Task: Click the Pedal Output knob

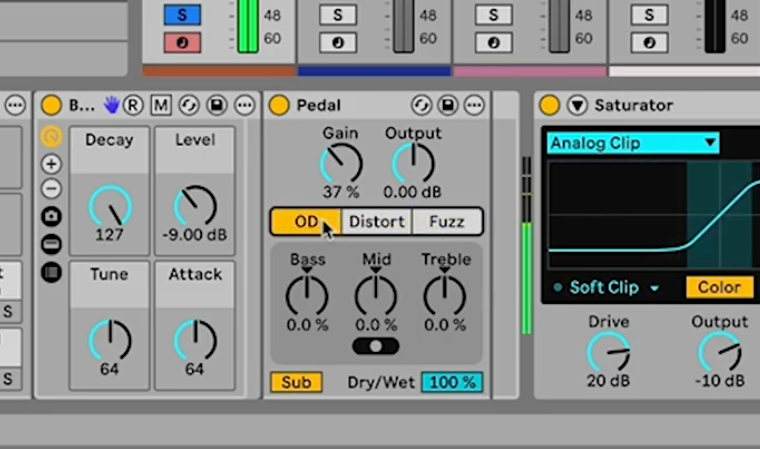Action: tap(413, 164)
